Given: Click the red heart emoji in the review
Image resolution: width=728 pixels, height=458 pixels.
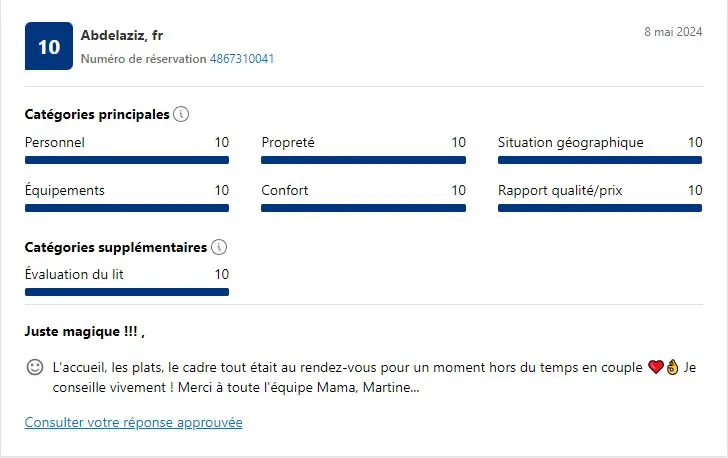Looking at the screenshot, I should (656, 367).
